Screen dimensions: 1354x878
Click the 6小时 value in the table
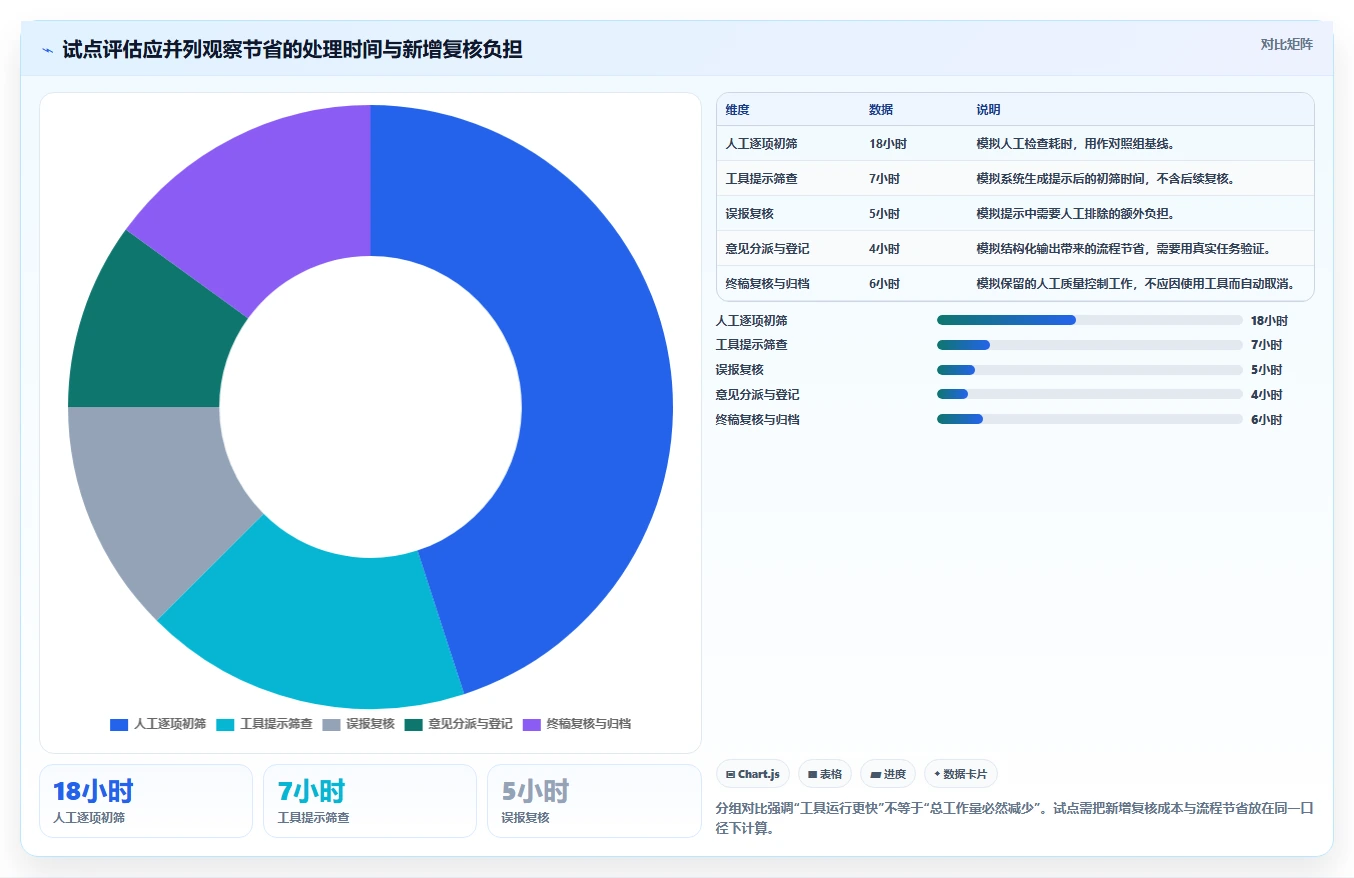(884, 284)
